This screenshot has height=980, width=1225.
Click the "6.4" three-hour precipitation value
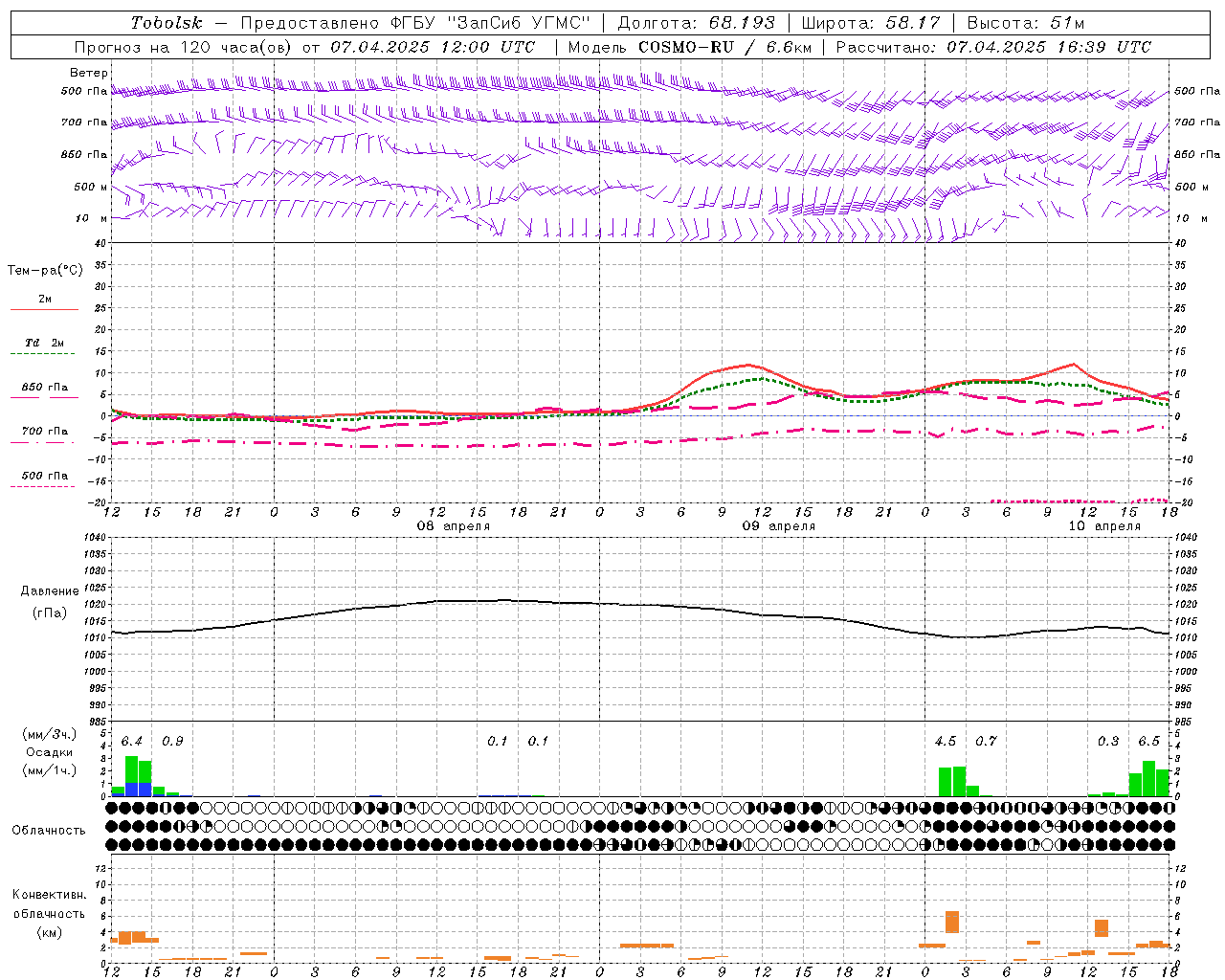(x=131, y=741)
